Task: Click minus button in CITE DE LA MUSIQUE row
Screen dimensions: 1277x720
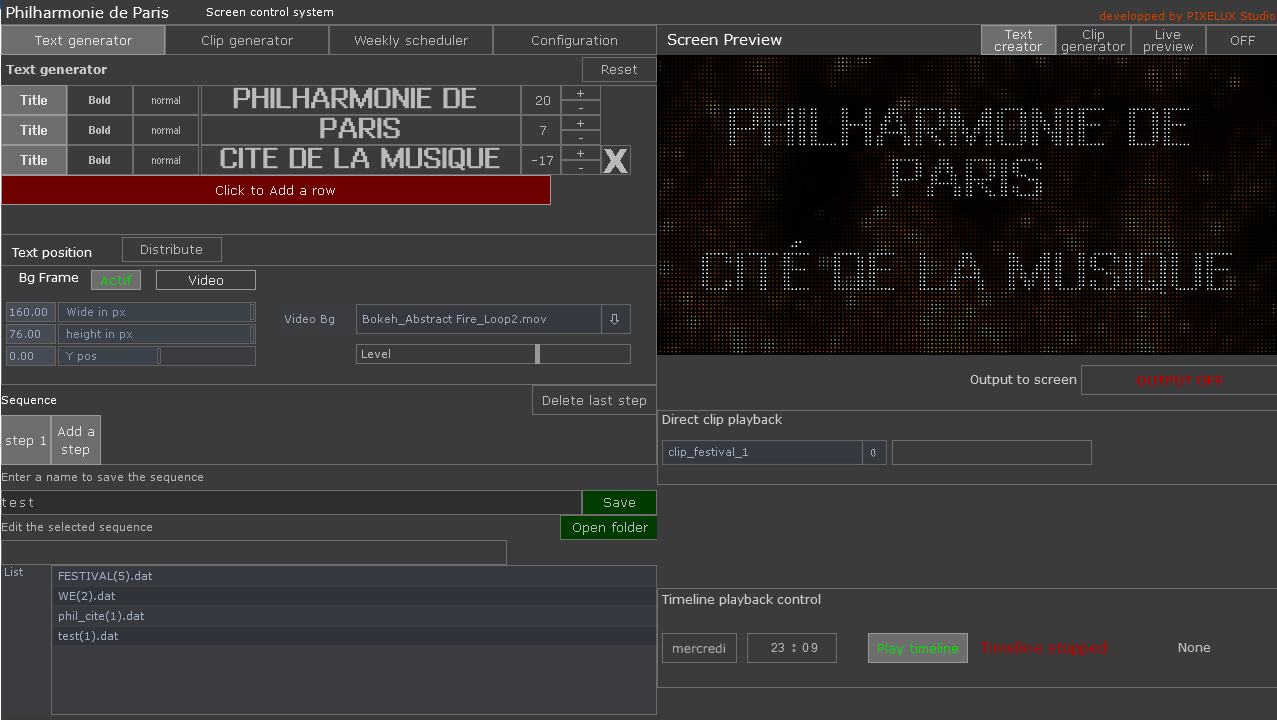Action: (x=581, y=168)
